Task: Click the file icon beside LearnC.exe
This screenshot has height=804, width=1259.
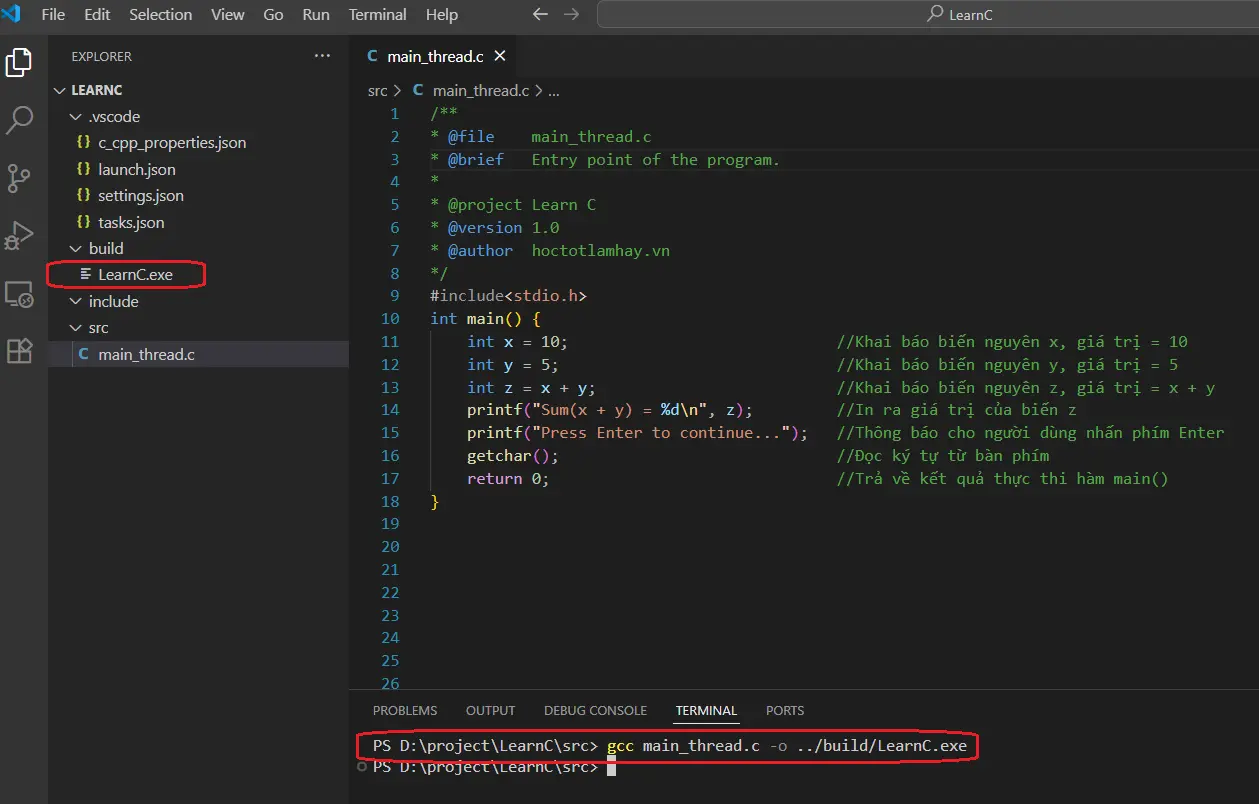Action: (x=86, y=274)
